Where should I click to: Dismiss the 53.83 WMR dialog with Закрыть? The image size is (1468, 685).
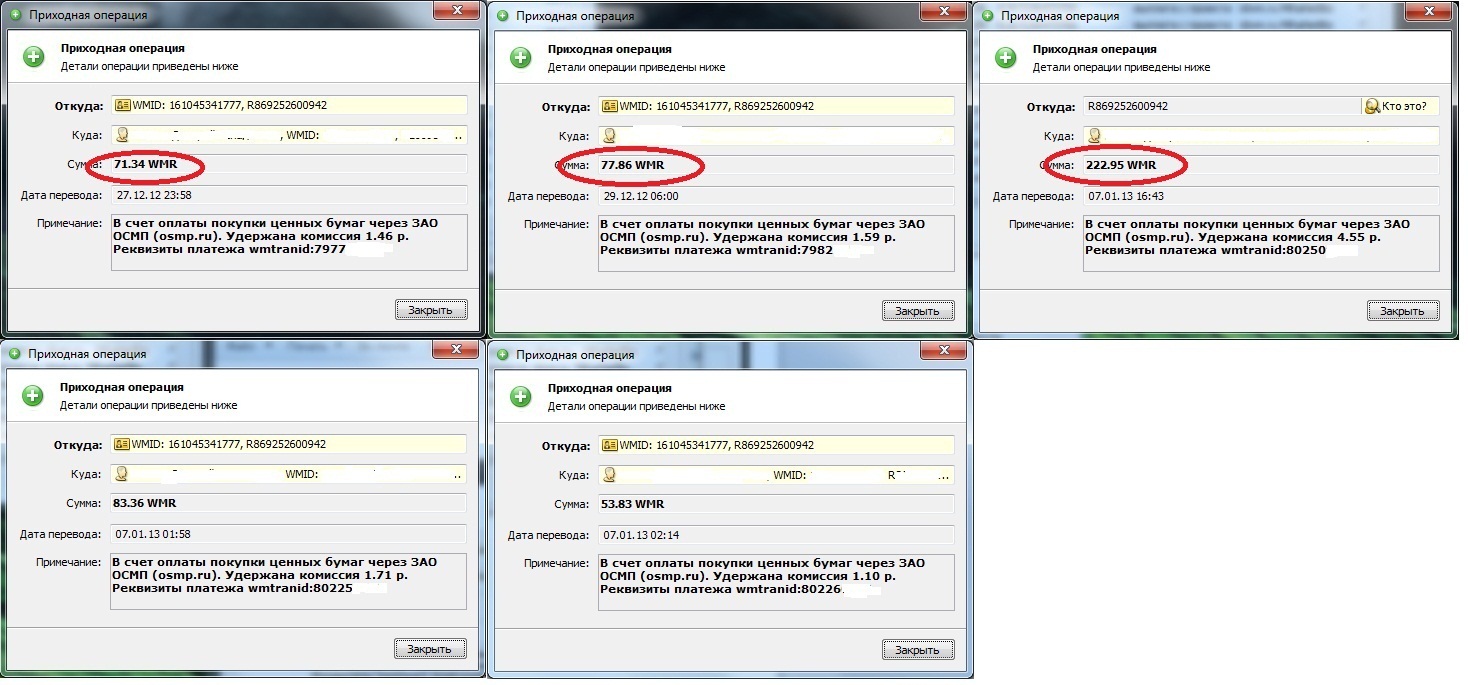click(918, 650)
